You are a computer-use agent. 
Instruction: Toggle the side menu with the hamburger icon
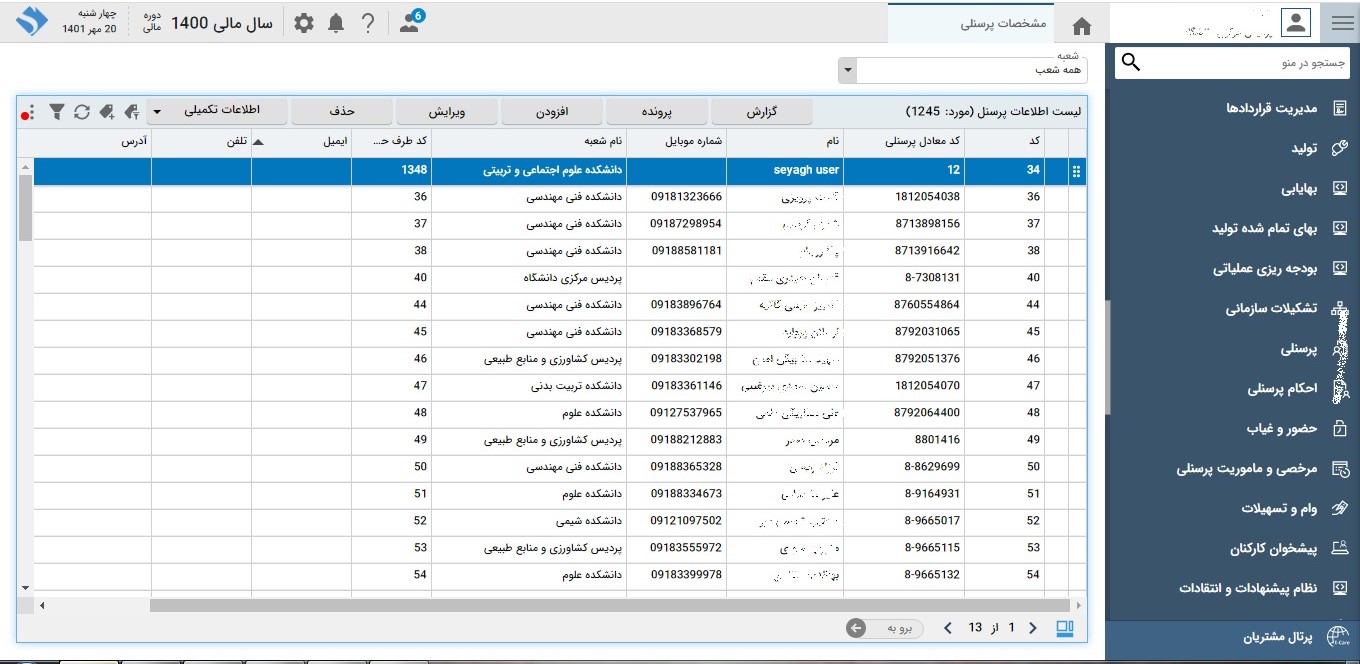[1341, 22]
